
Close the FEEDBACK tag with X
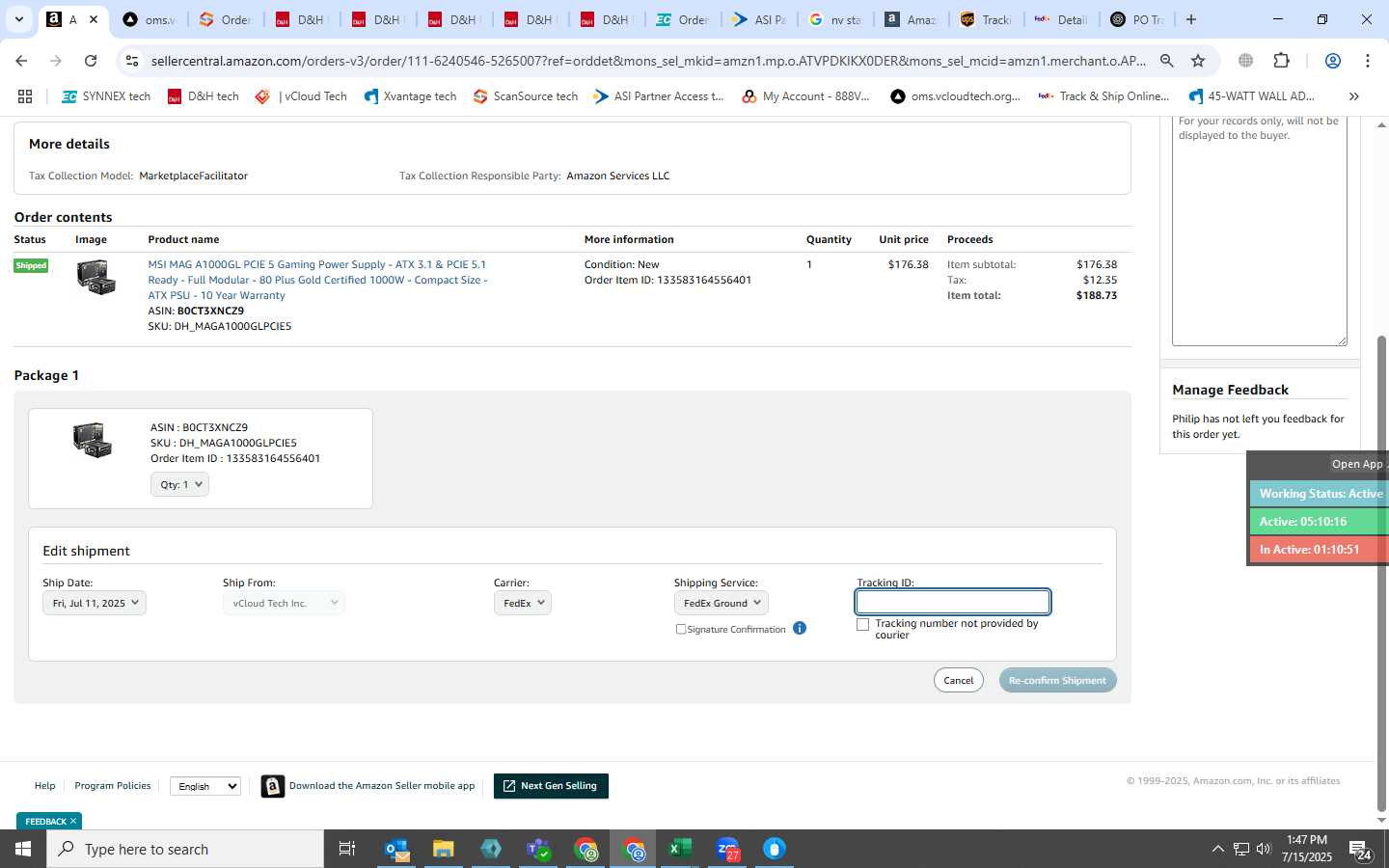[x=73, y=821]
